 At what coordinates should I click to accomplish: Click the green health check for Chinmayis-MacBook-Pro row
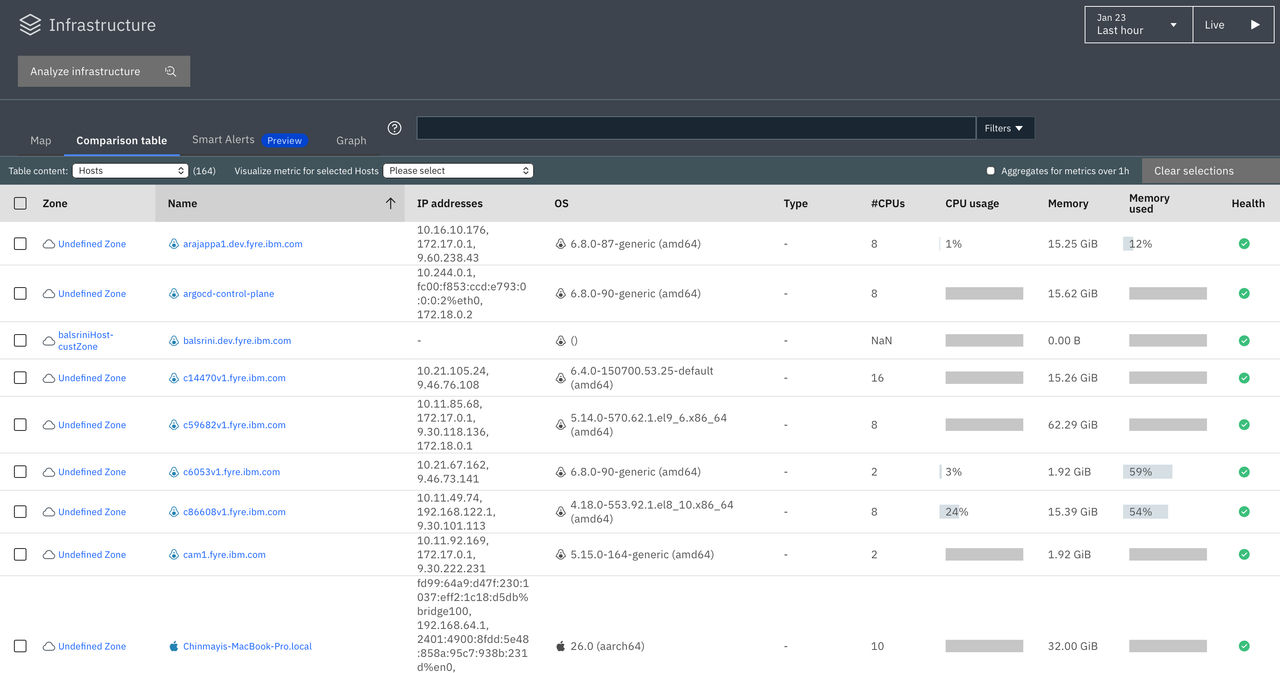pos(1244,647)
